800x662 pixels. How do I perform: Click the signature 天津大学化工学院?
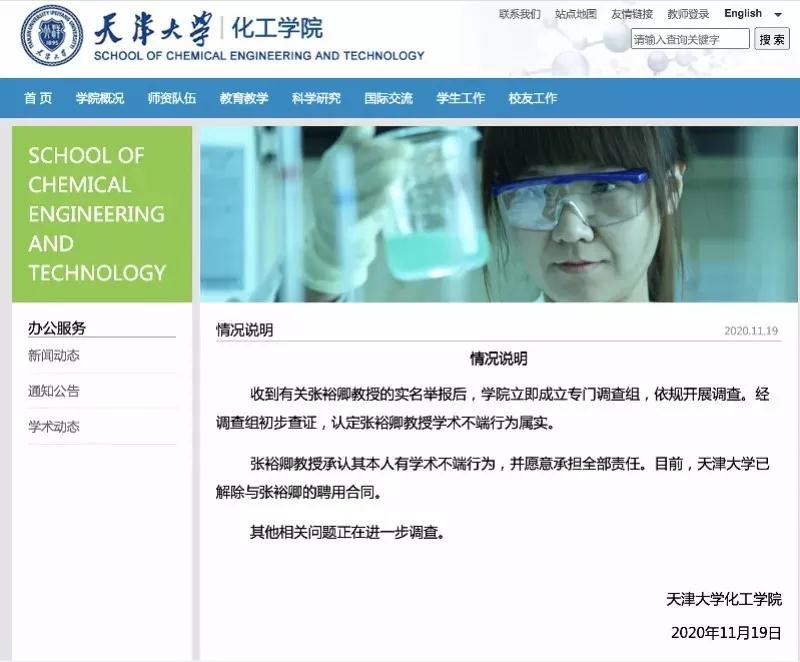[723, 599]
